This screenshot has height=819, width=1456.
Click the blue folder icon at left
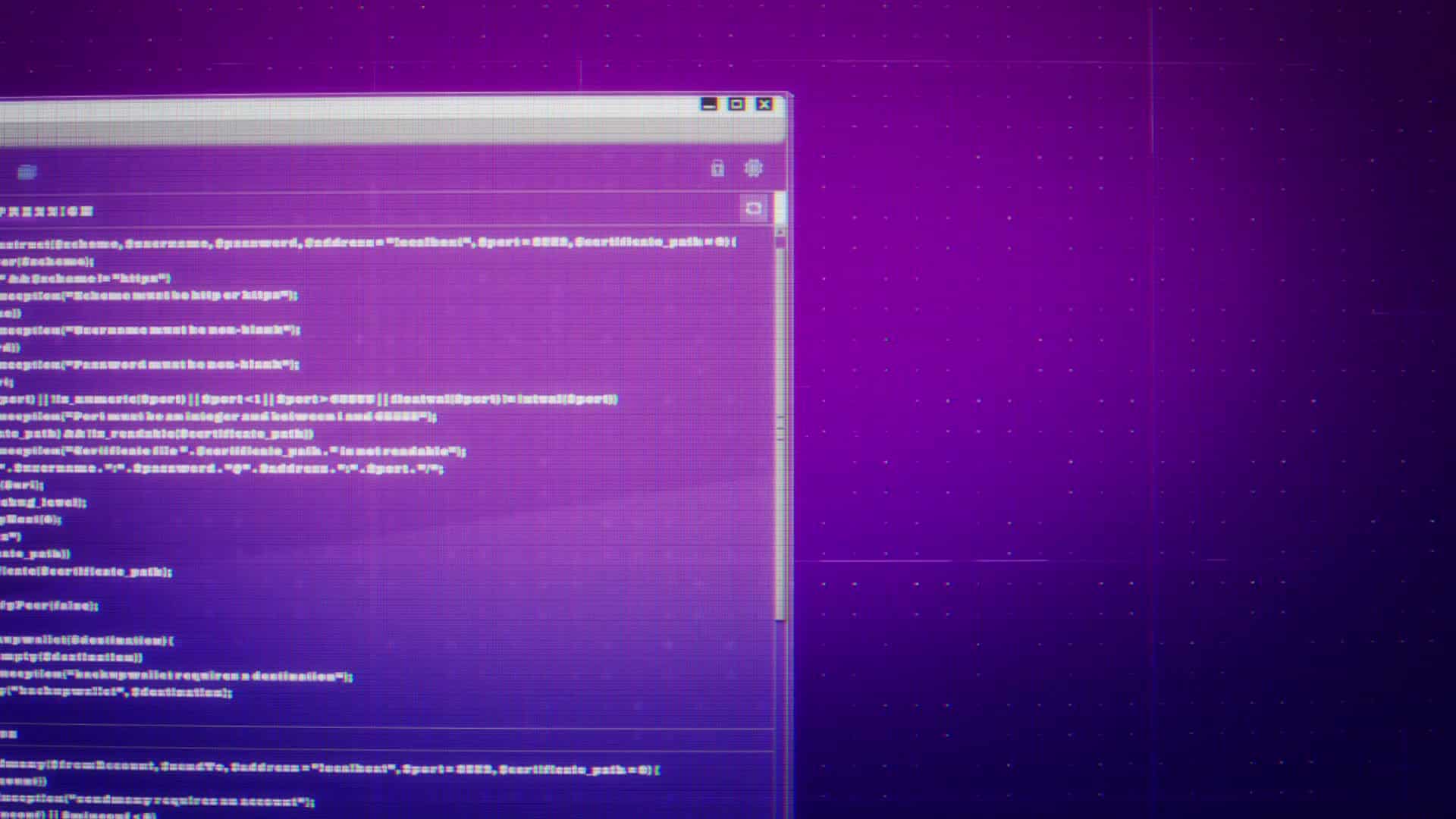point(27,172)
